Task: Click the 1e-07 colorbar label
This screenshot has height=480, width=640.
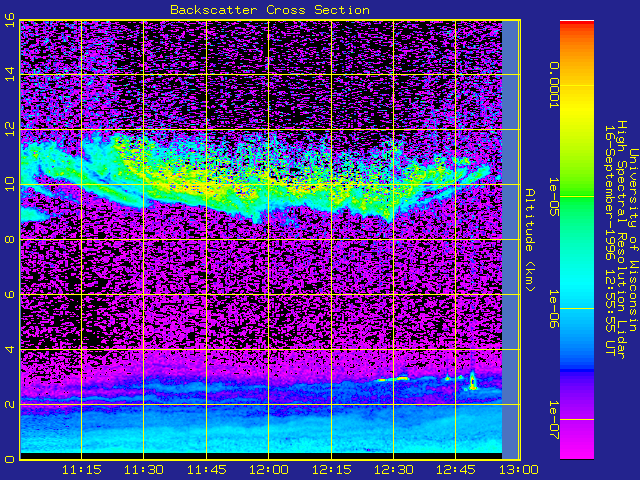Action: coord(553,420)
